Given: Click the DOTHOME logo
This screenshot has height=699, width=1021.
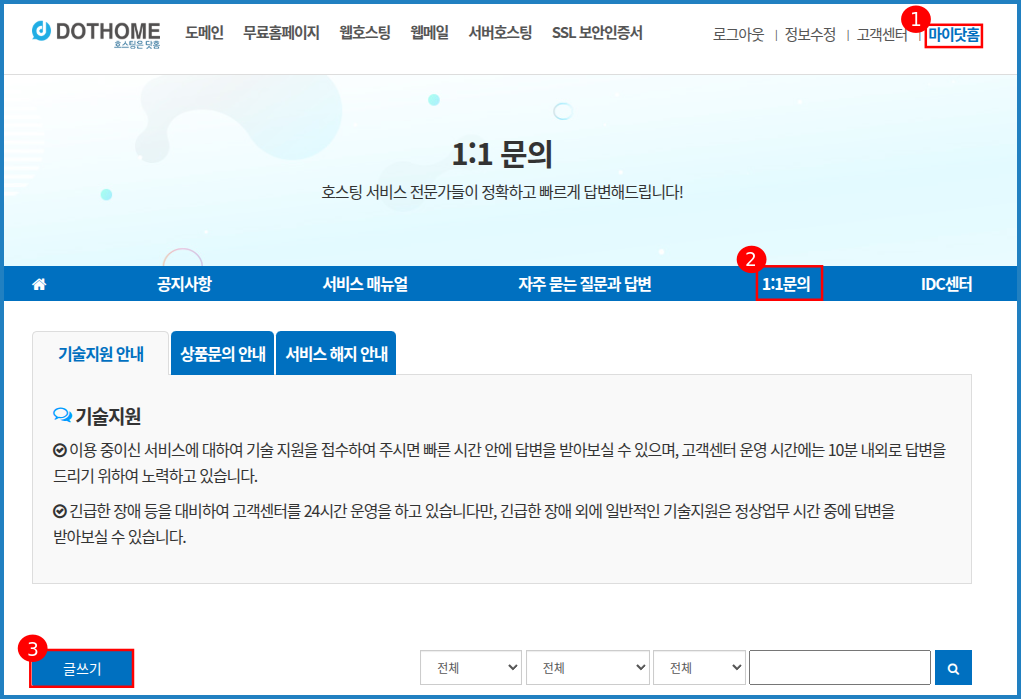Looking at the screenshot, I should point(95,35).
